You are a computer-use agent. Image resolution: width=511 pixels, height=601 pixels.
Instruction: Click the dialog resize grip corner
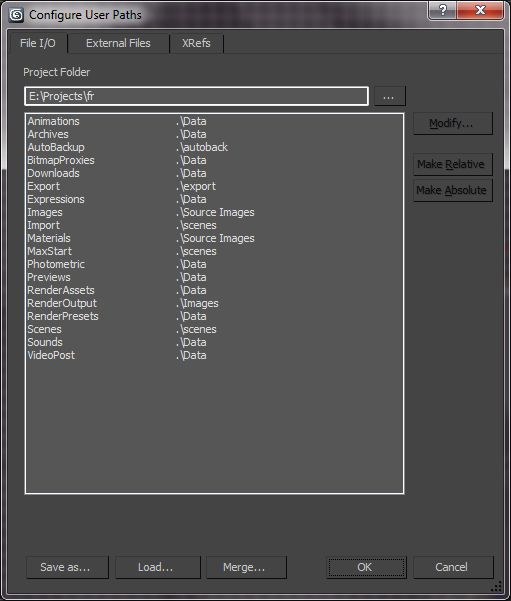coord(497,586)
